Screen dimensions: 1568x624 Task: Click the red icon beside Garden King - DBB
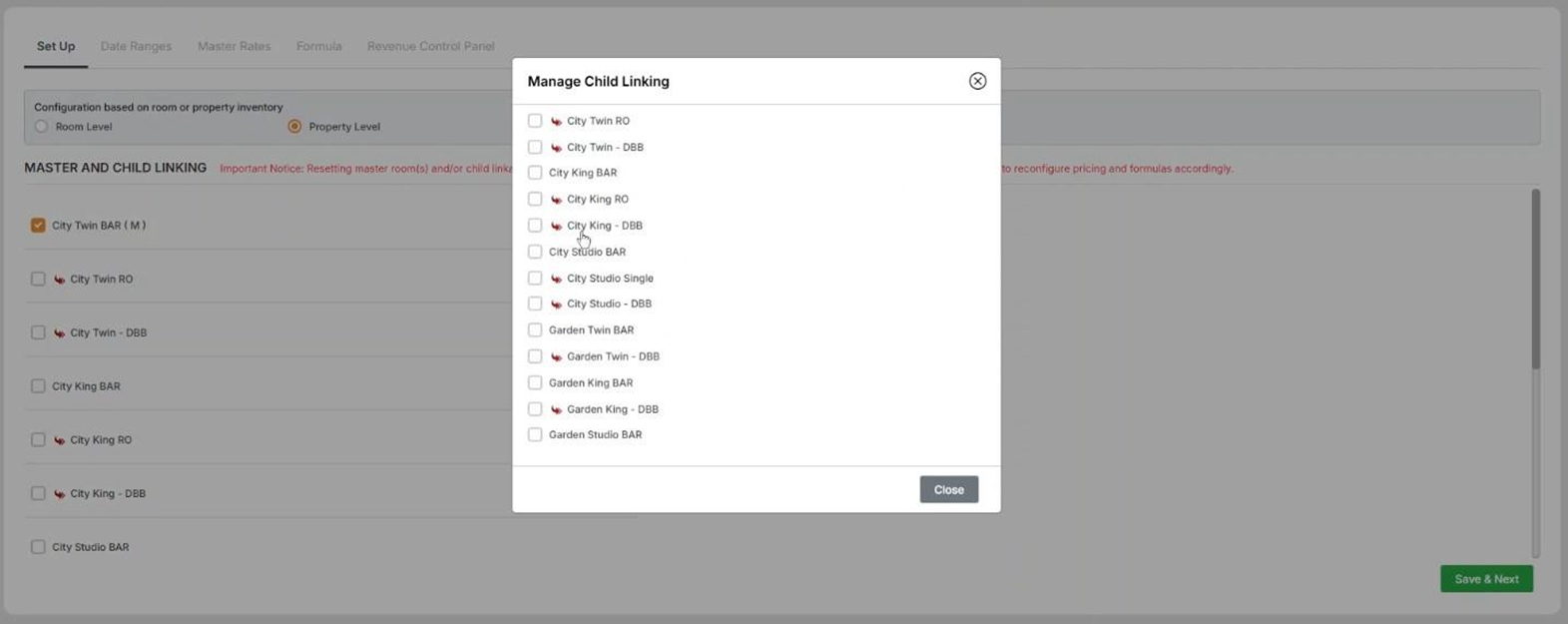(x=556, y=409)
